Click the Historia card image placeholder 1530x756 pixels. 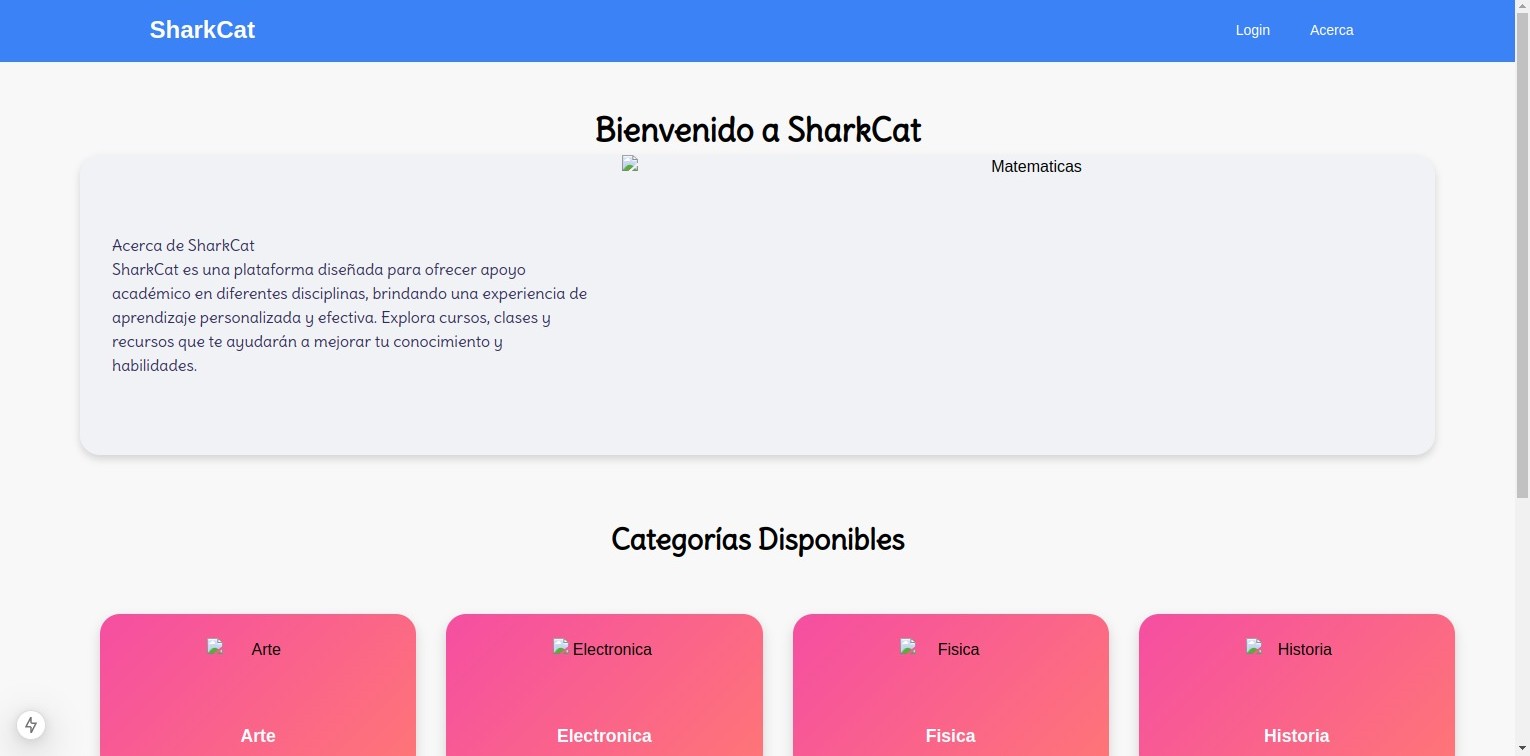tap(1255, 648)
